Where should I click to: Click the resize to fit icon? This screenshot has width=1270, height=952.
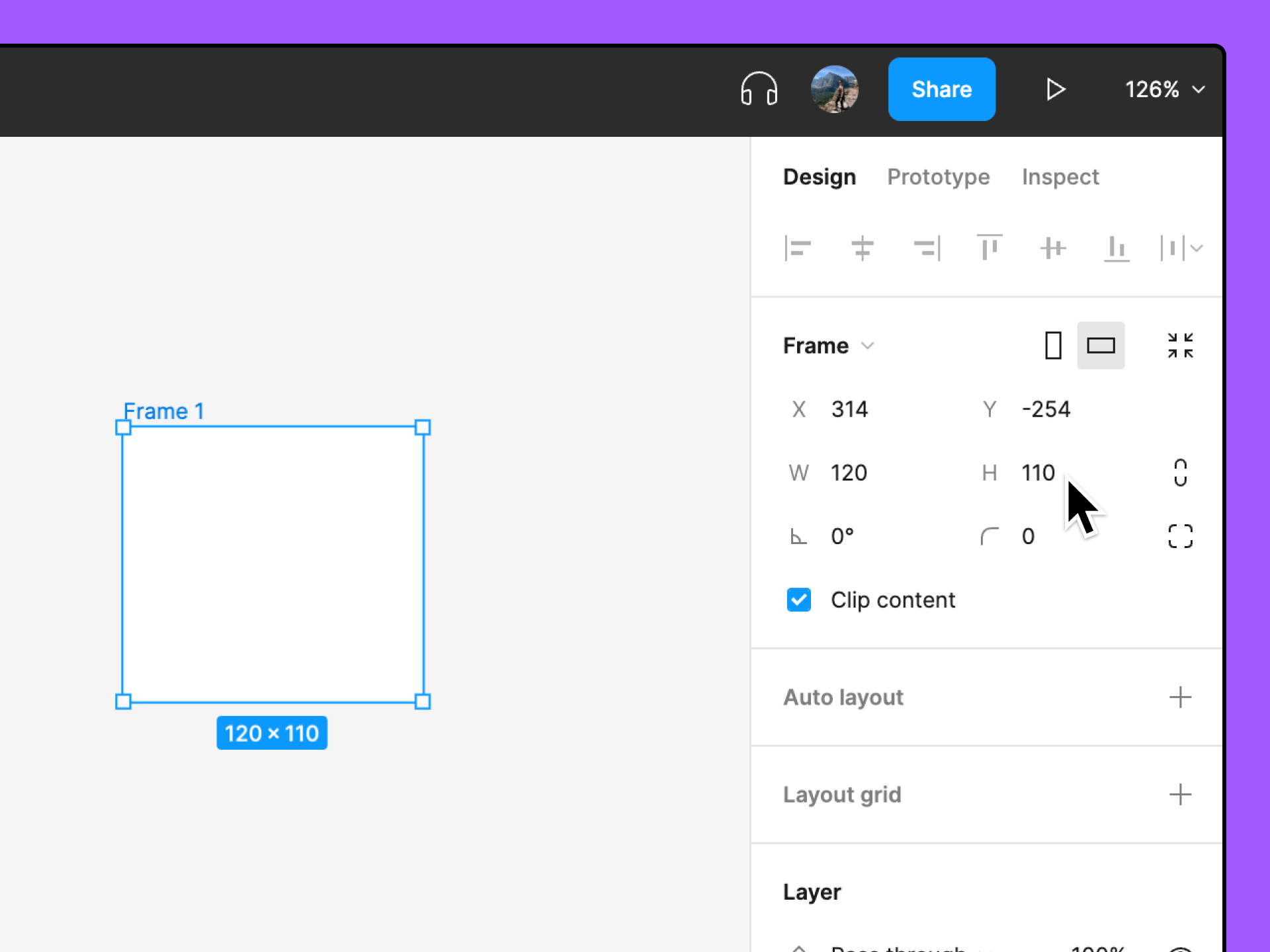(1181, 345)
